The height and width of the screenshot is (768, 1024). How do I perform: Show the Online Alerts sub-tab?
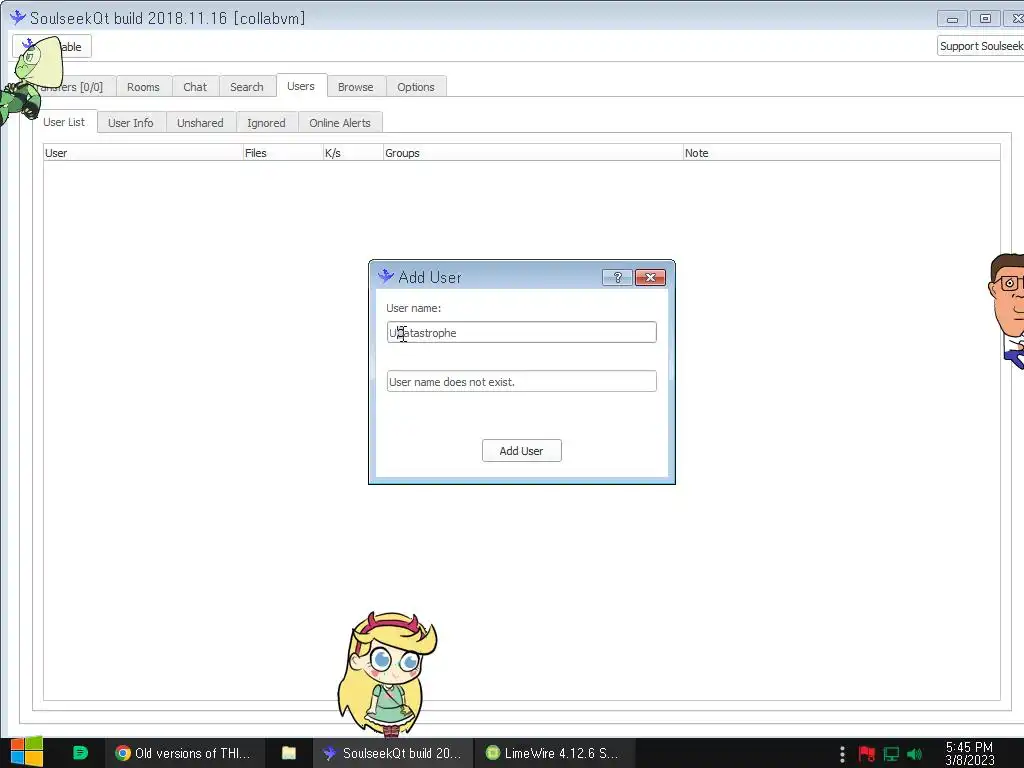340,123
